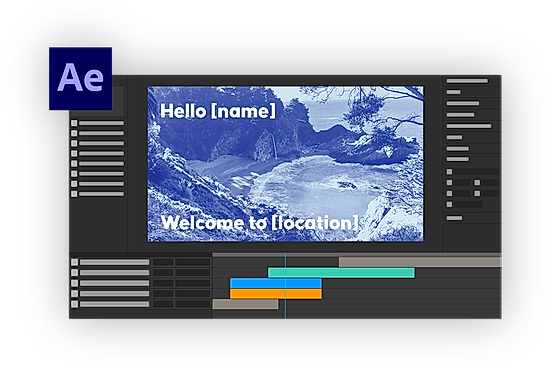Select the "Hello [name]" text in preview

(x=218, y=111)
